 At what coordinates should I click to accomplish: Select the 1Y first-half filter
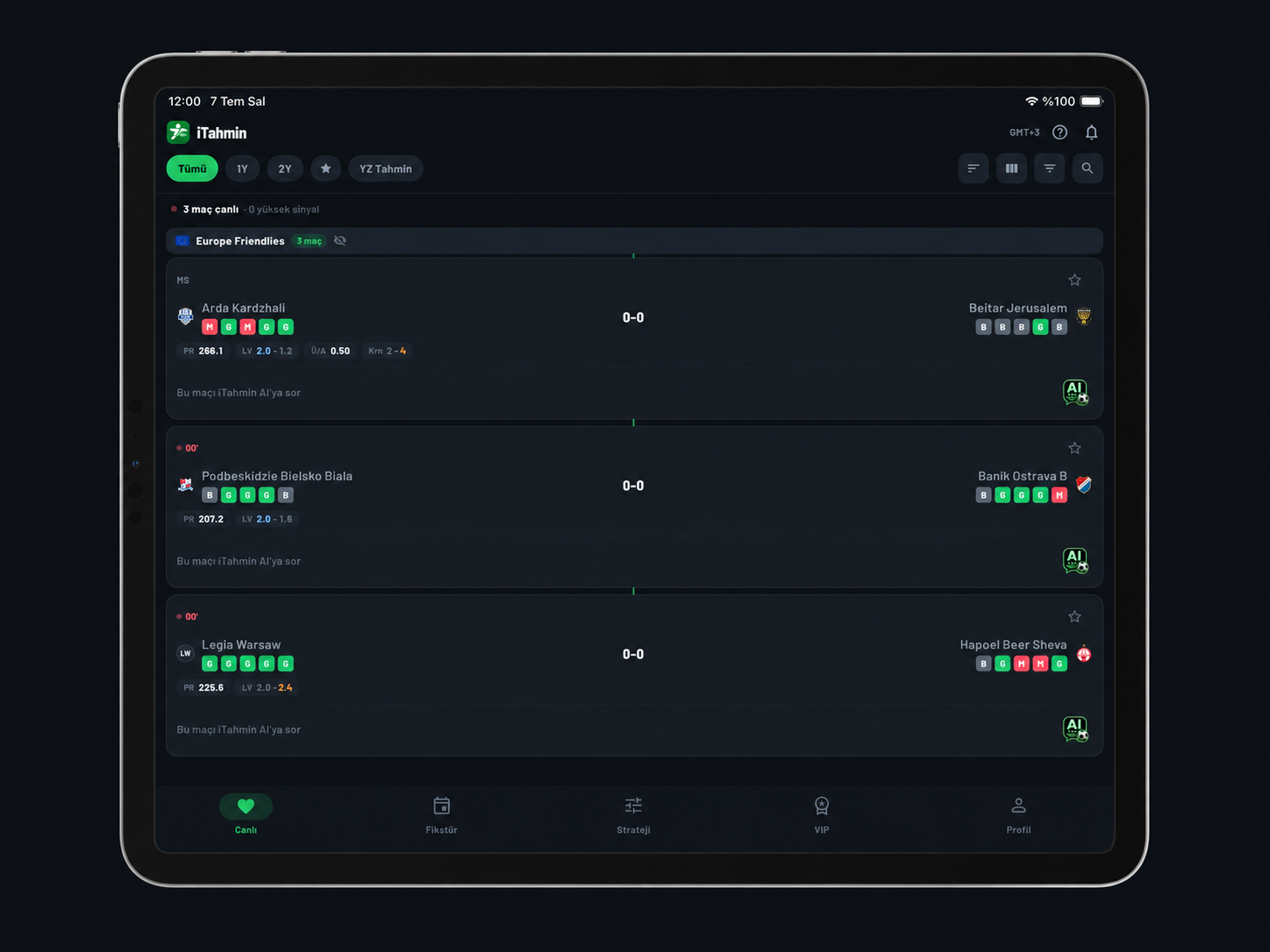pos(242,168)
